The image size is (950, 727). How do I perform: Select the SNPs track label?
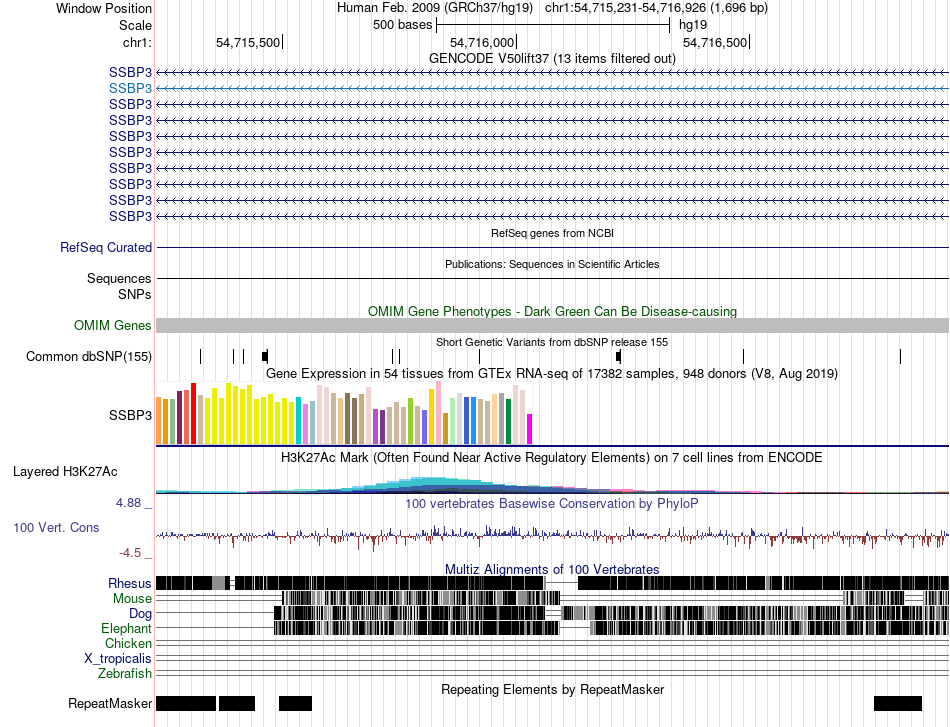[x=135, y=294]
